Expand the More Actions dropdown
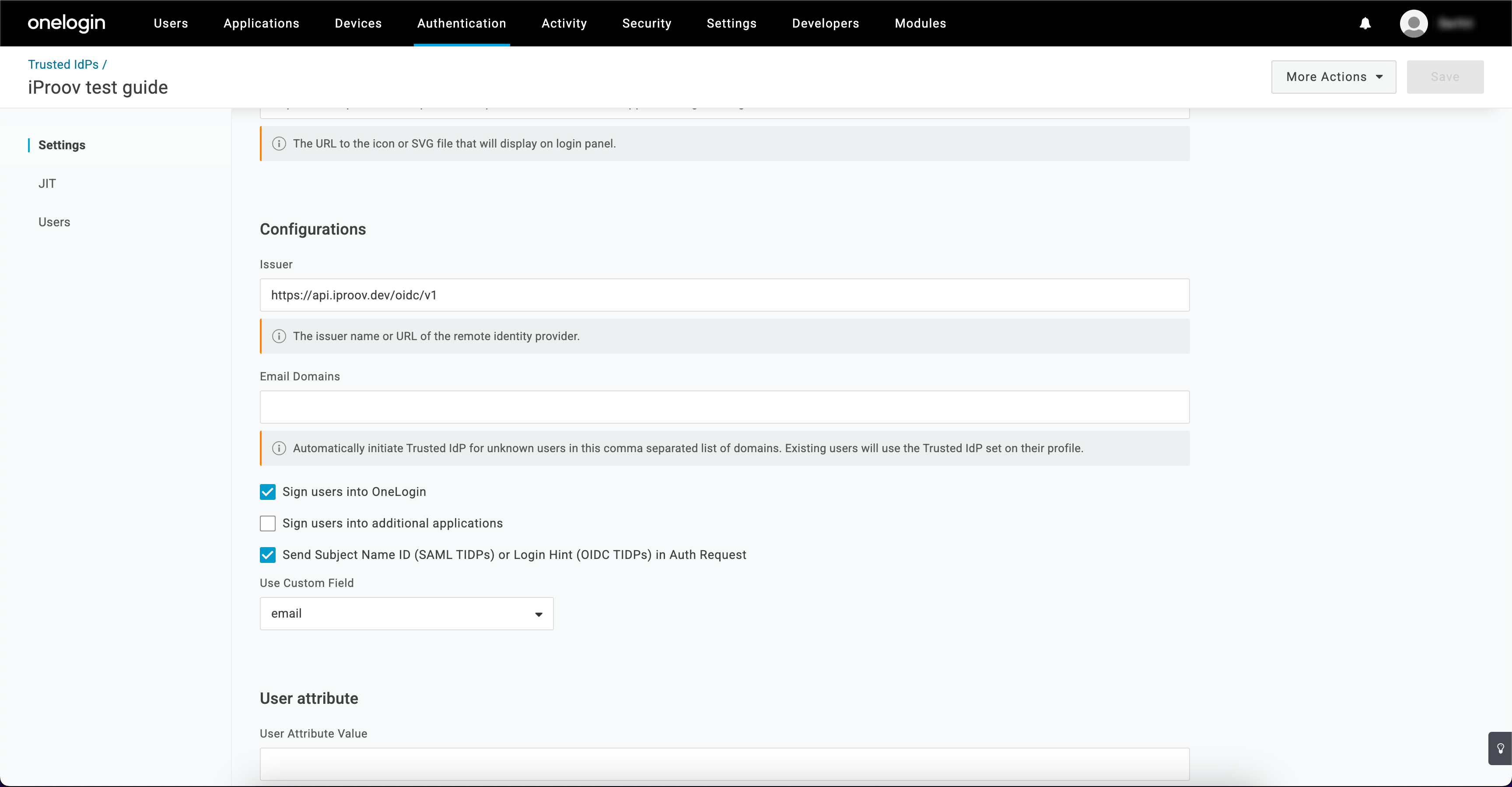 (1333, 77)
